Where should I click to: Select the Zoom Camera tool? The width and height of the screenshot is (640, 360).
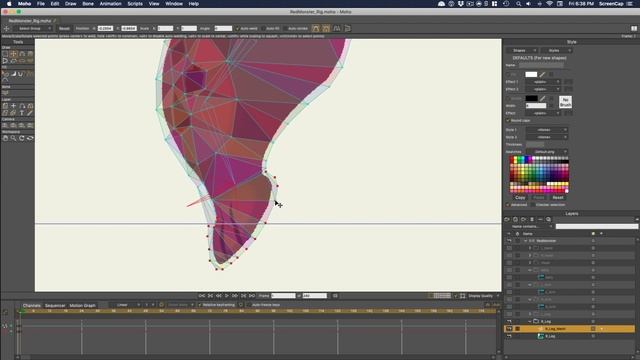(x=13, y=126)
